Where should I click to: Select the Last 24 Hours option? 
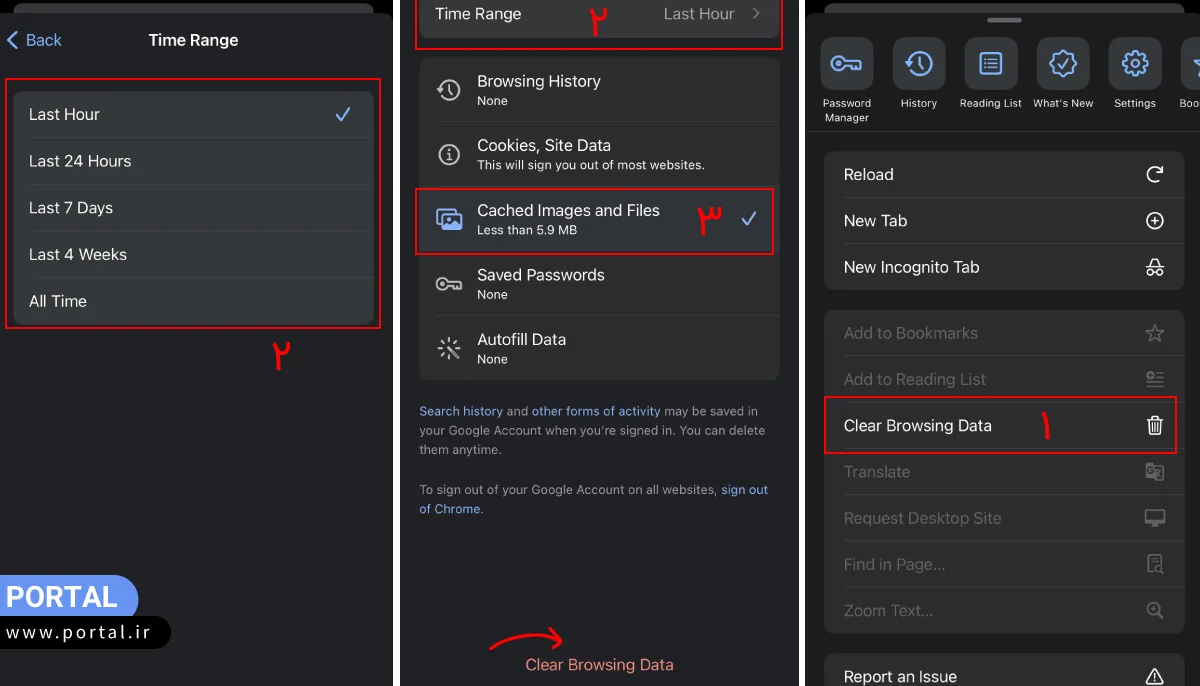192,161
